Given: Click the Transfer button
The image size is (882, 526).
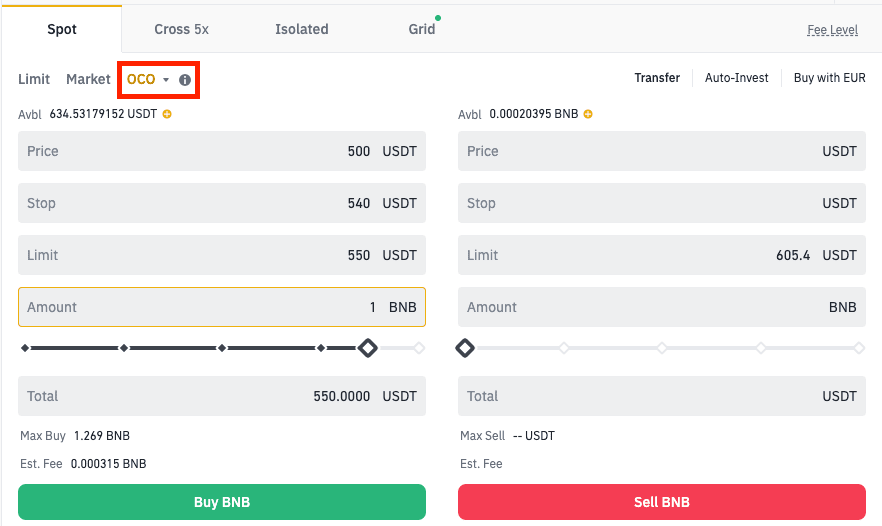Looking at the screenshot, I should coord(657,78).
